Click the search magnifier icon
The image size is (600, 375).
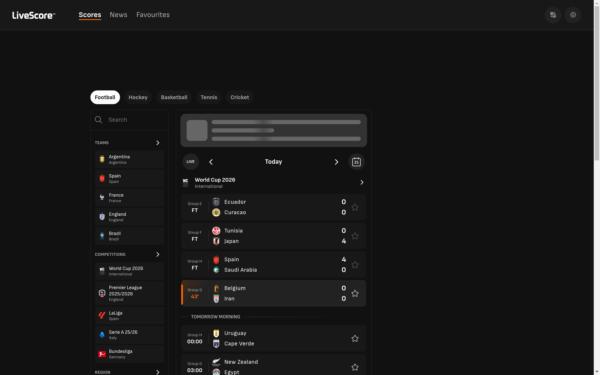pyautogui.click(x=98, y=120)
